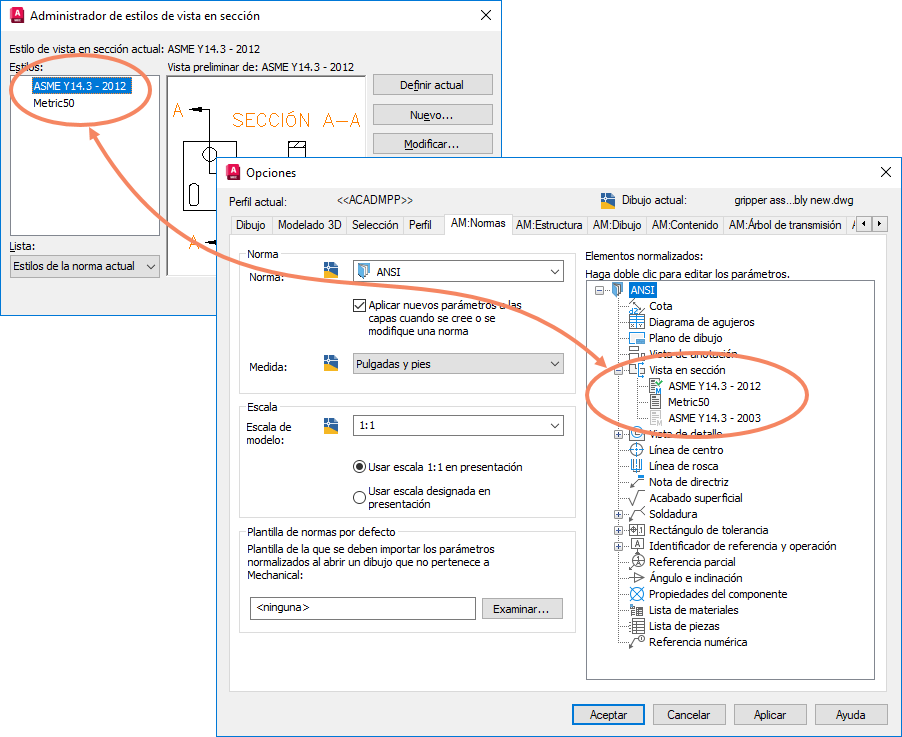Expand Identificador de referencia y operación node
902x737 pixels.
pos(618,546)
